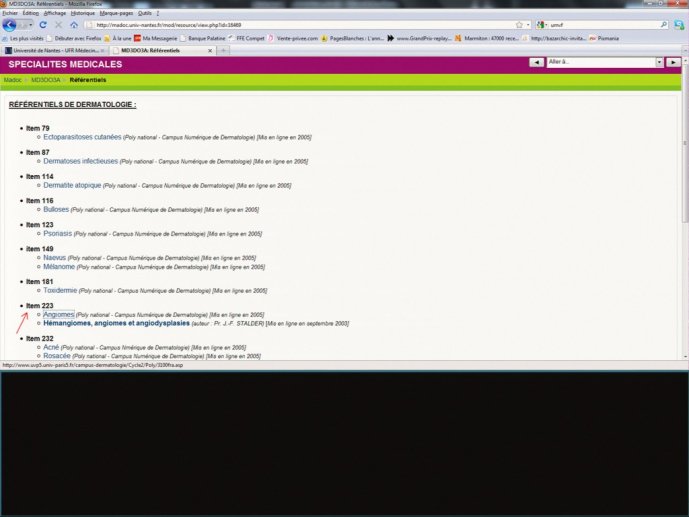
Task: Go to the Home page icon
Action: (74, 25)
